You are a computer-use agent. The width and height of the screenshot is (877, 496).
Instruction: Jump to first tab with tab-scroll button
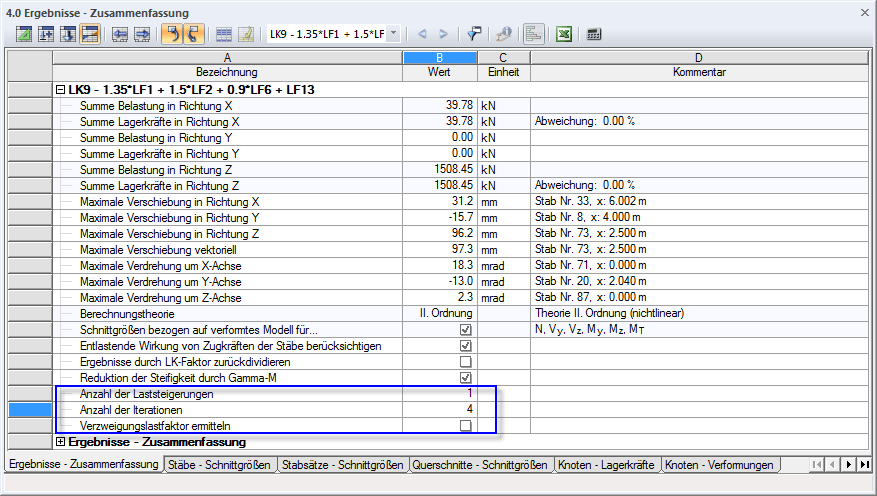(817, 464)
